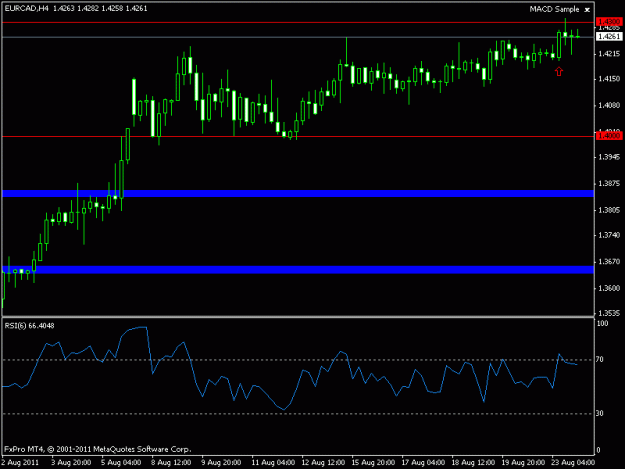Screen dimensions: 625x469
Task: Click the 1.3740 price axis label
Action: [609, 235]
